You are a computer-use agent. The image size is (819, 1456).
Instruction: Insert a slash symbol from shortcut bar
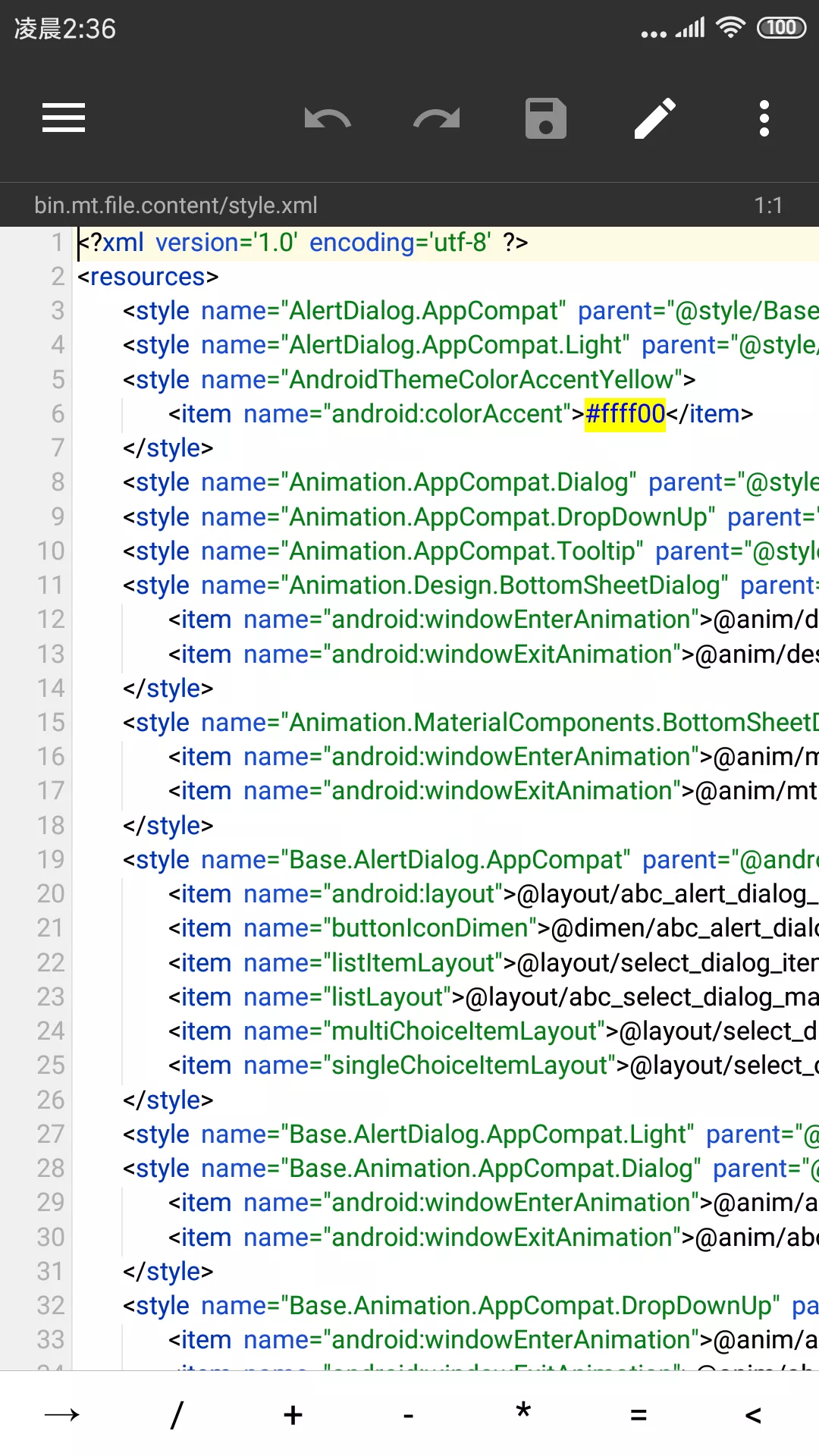click(x=177, y=1414)
